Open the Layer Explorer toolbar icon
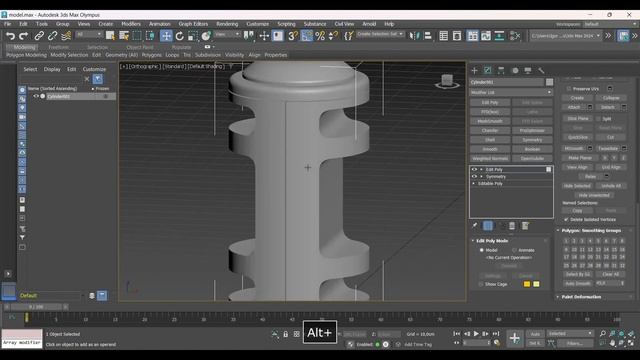Image resolution: width=640 pixels, height=360 pixels. [457, 36]
